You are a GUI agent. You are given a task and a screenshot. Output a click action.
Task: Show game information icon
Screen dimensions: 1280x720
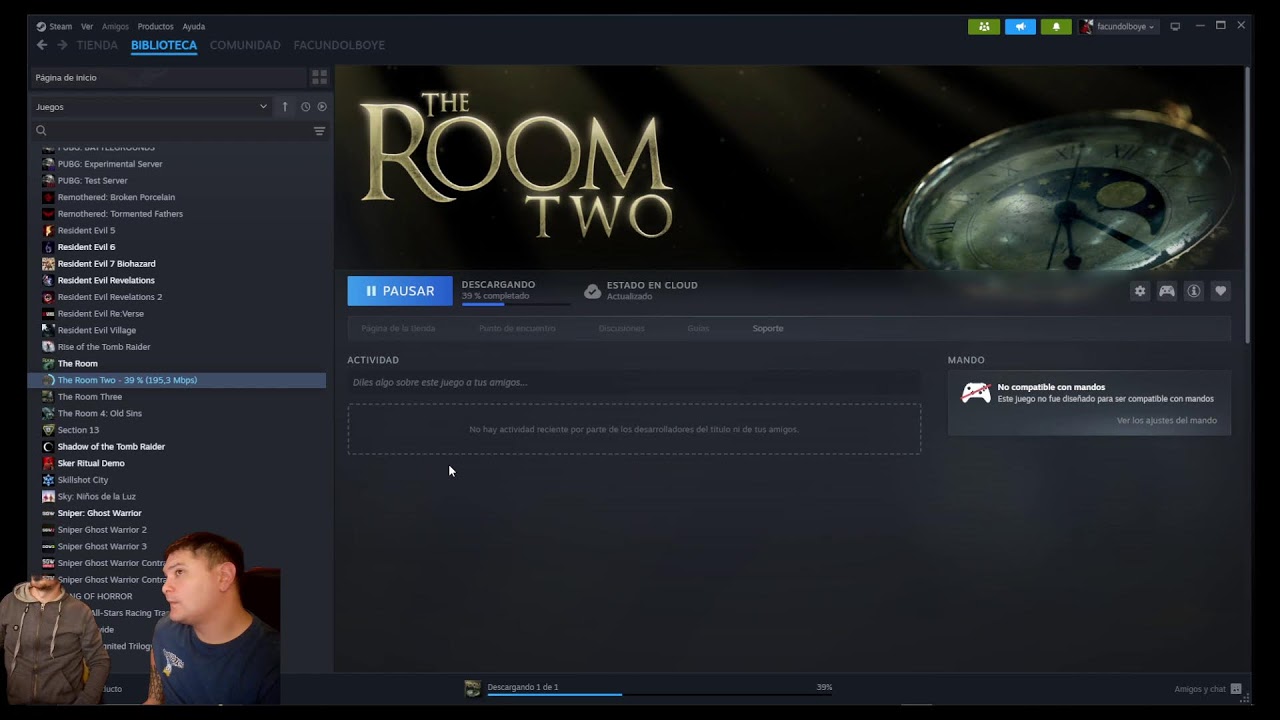tap(1194, 291)
